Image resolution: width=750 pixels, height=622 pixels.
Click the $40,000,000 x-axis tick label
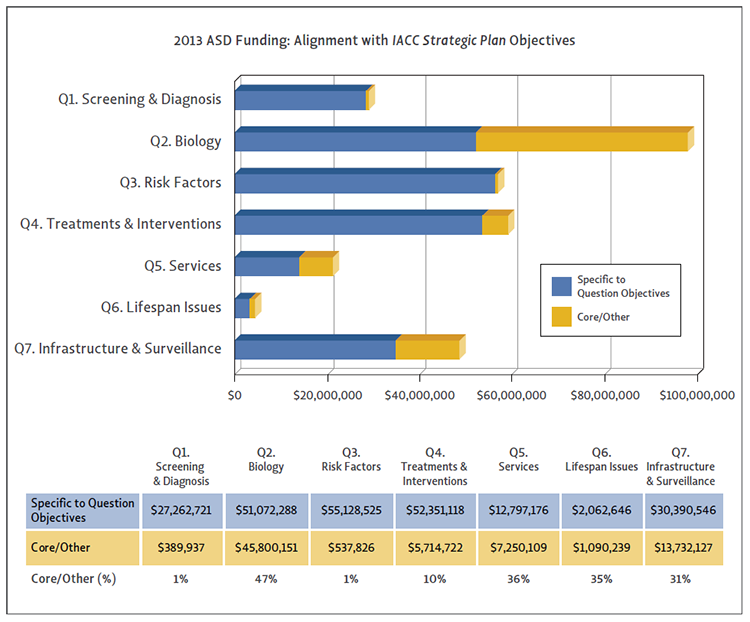pyautogui.click(x=420, y=396)
